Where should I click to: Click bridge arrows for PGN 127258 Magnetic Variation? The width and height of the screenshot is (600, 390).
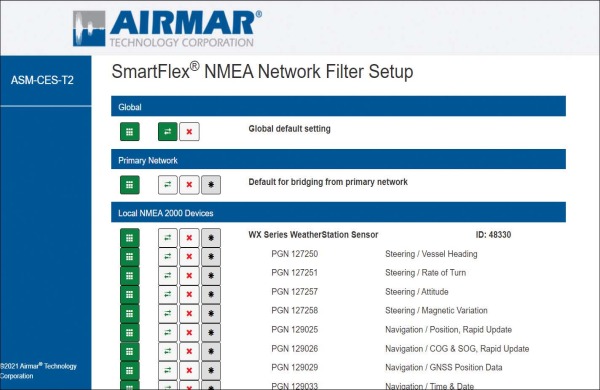tap(168, 313)
